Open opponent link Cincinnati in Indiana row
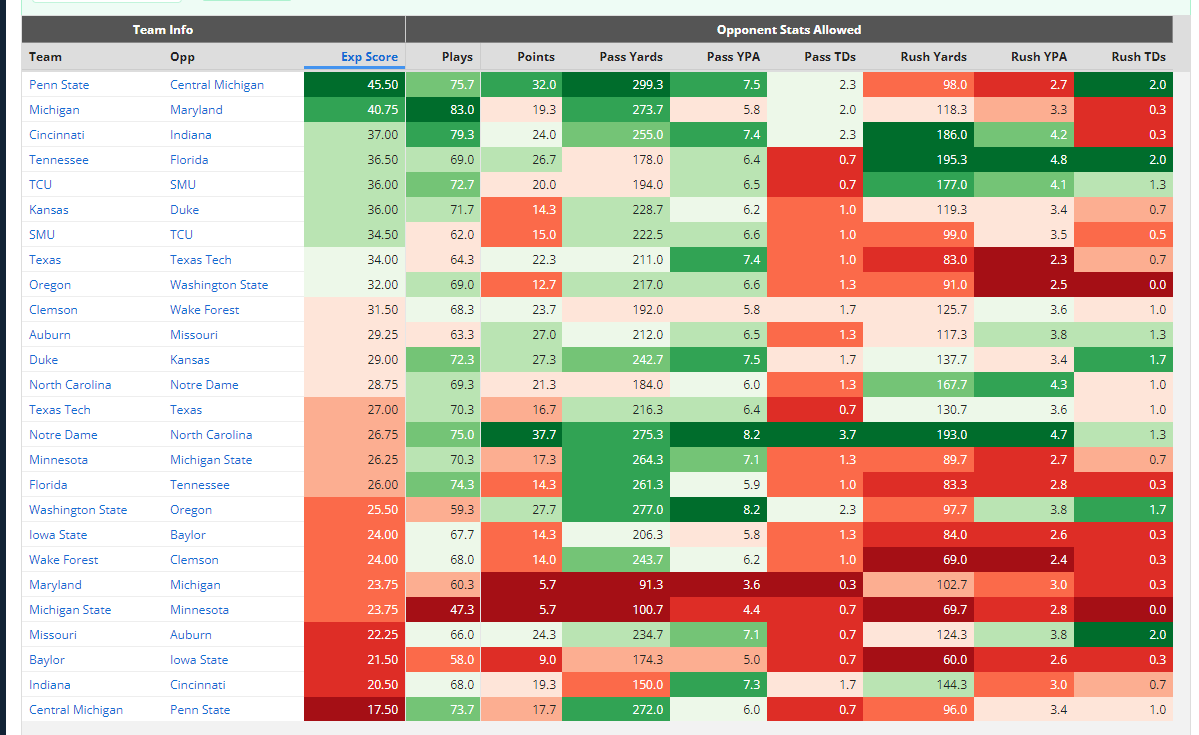The image size is (1199, 735). (197, 685)
